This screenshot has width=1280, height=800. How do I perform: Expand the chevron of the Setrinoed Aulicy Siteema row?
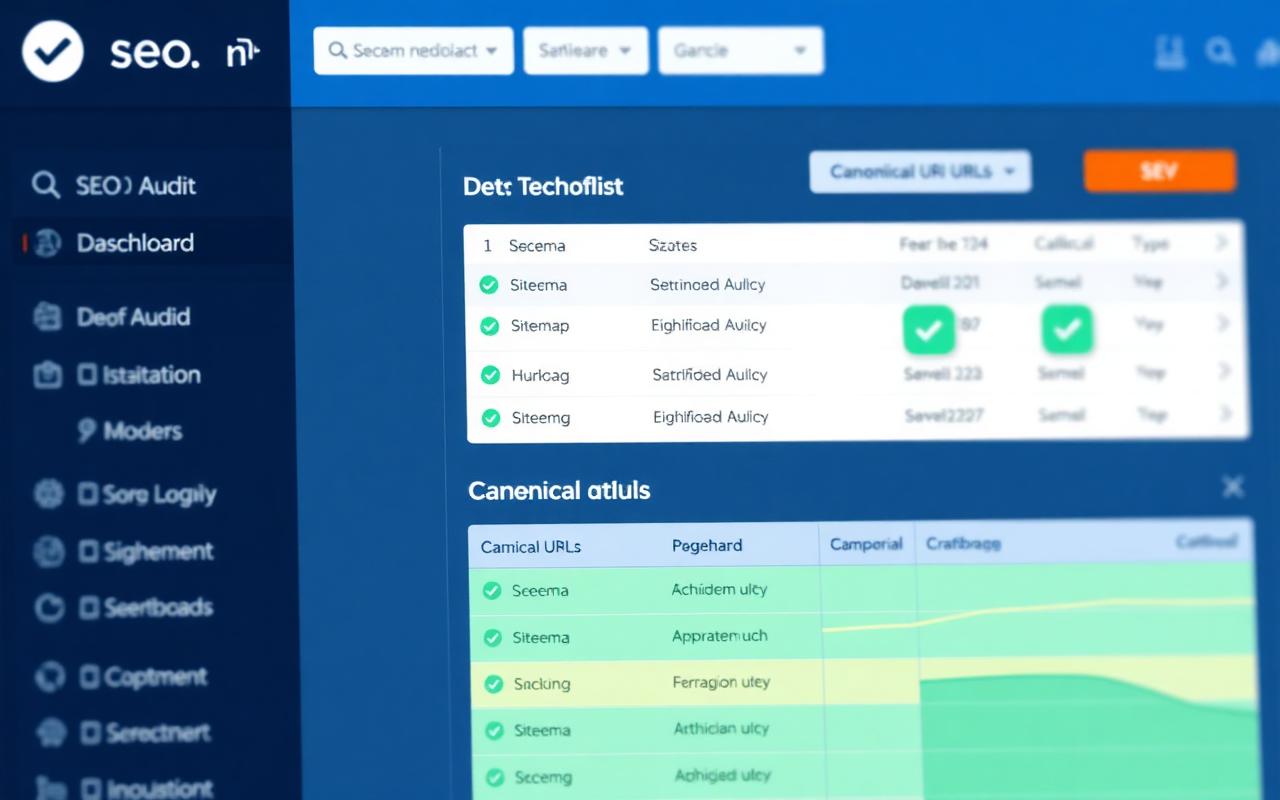tap(1222, 283)
